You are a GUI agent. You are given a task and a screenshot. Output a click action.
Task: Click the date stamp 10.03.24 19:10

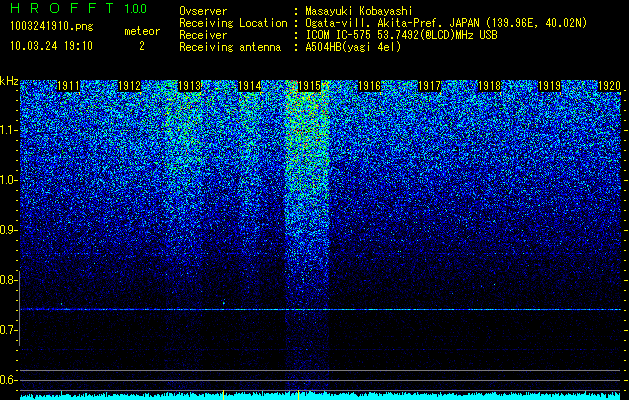52,46
